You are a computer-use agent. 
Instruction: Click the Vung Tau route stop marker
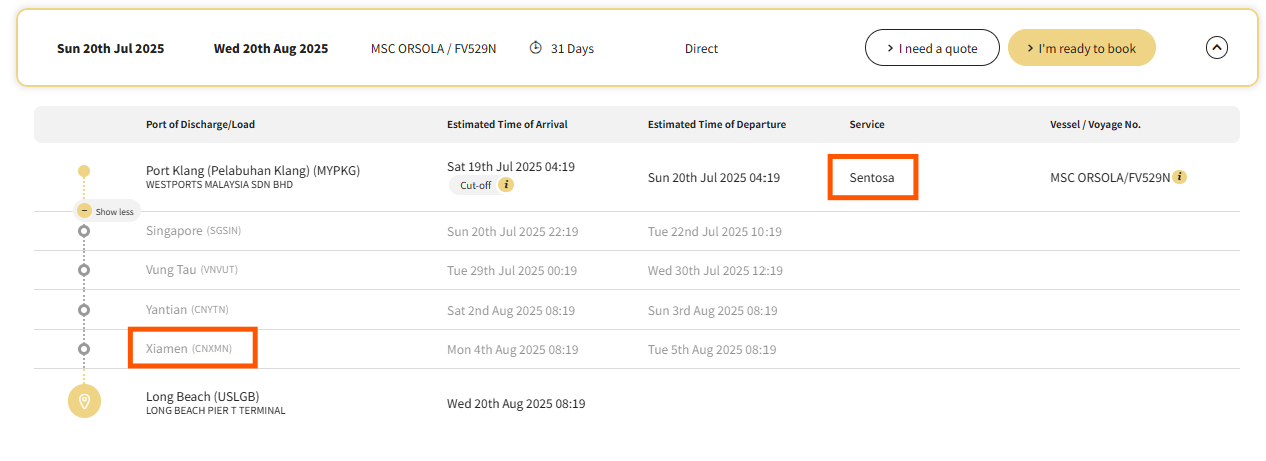point(84,270)
